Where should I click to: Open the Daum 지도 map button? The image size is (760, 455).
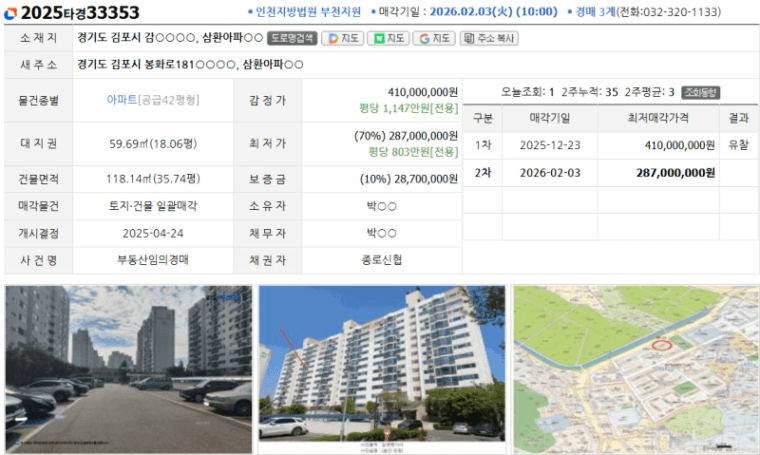[x=343, y=38]
